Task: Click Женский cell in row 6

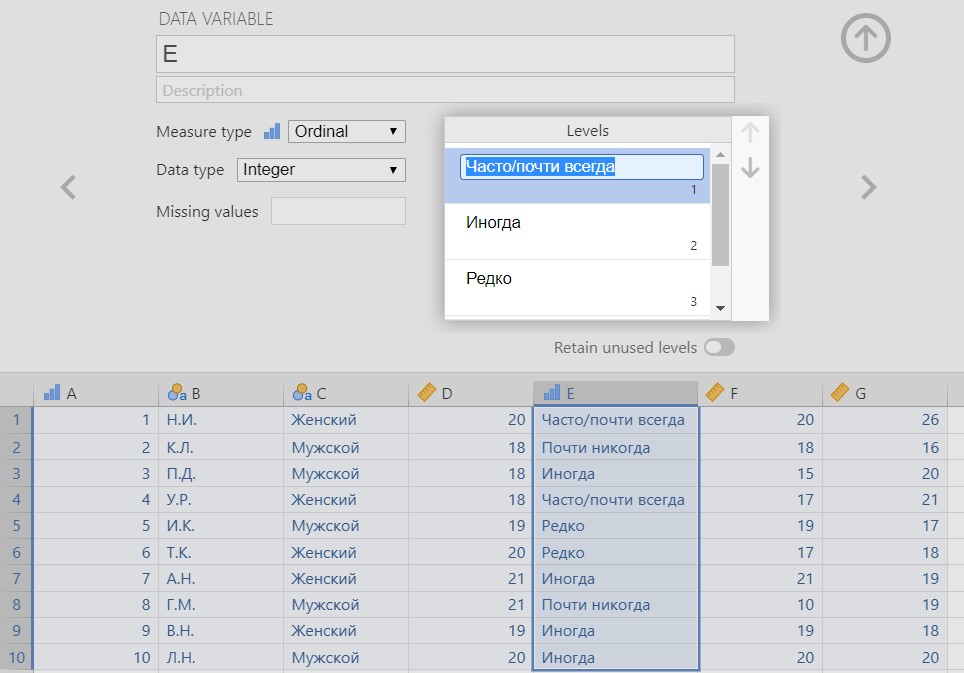Action: [346, 553]
